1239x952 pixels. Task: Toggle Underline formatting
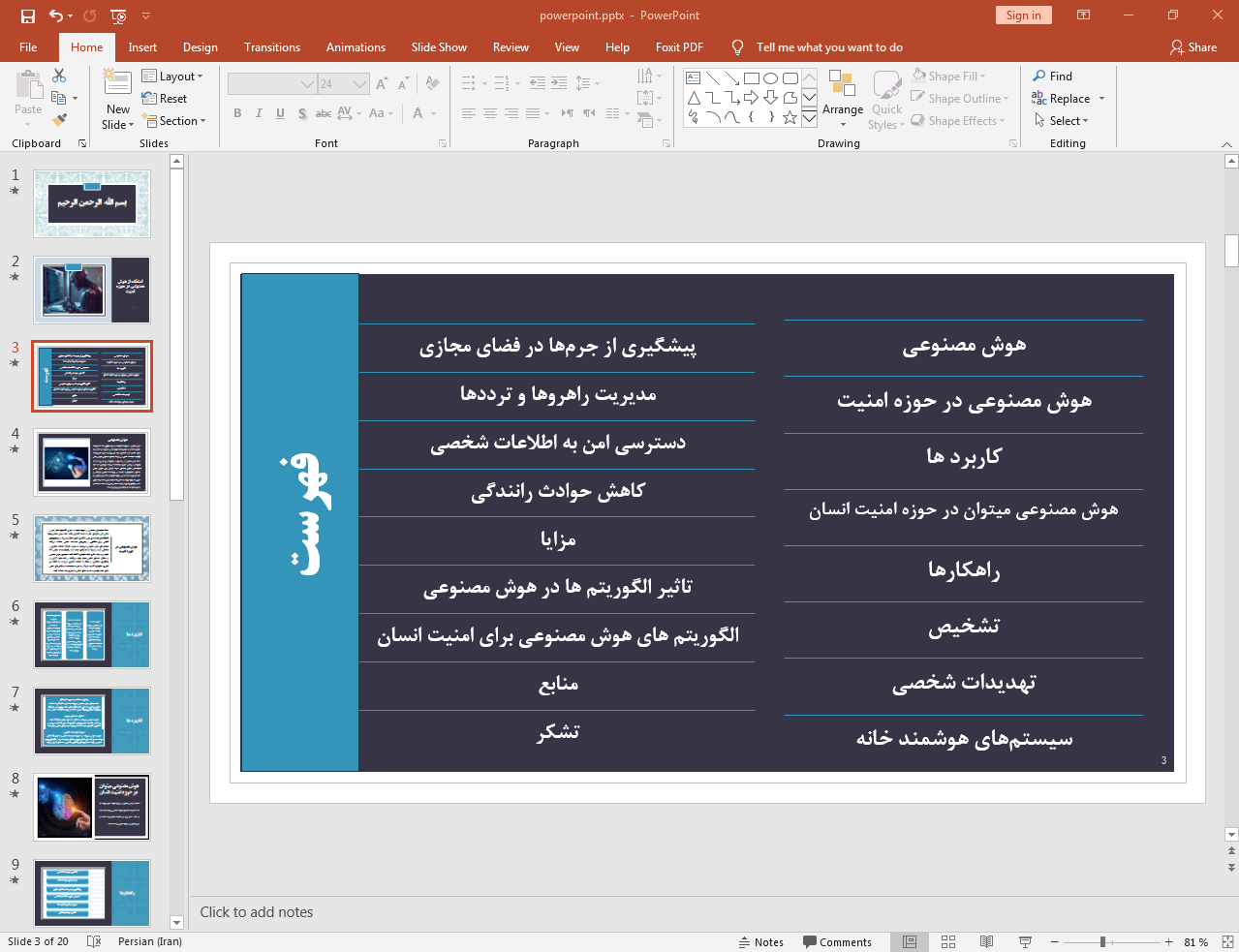click(280, 113)
